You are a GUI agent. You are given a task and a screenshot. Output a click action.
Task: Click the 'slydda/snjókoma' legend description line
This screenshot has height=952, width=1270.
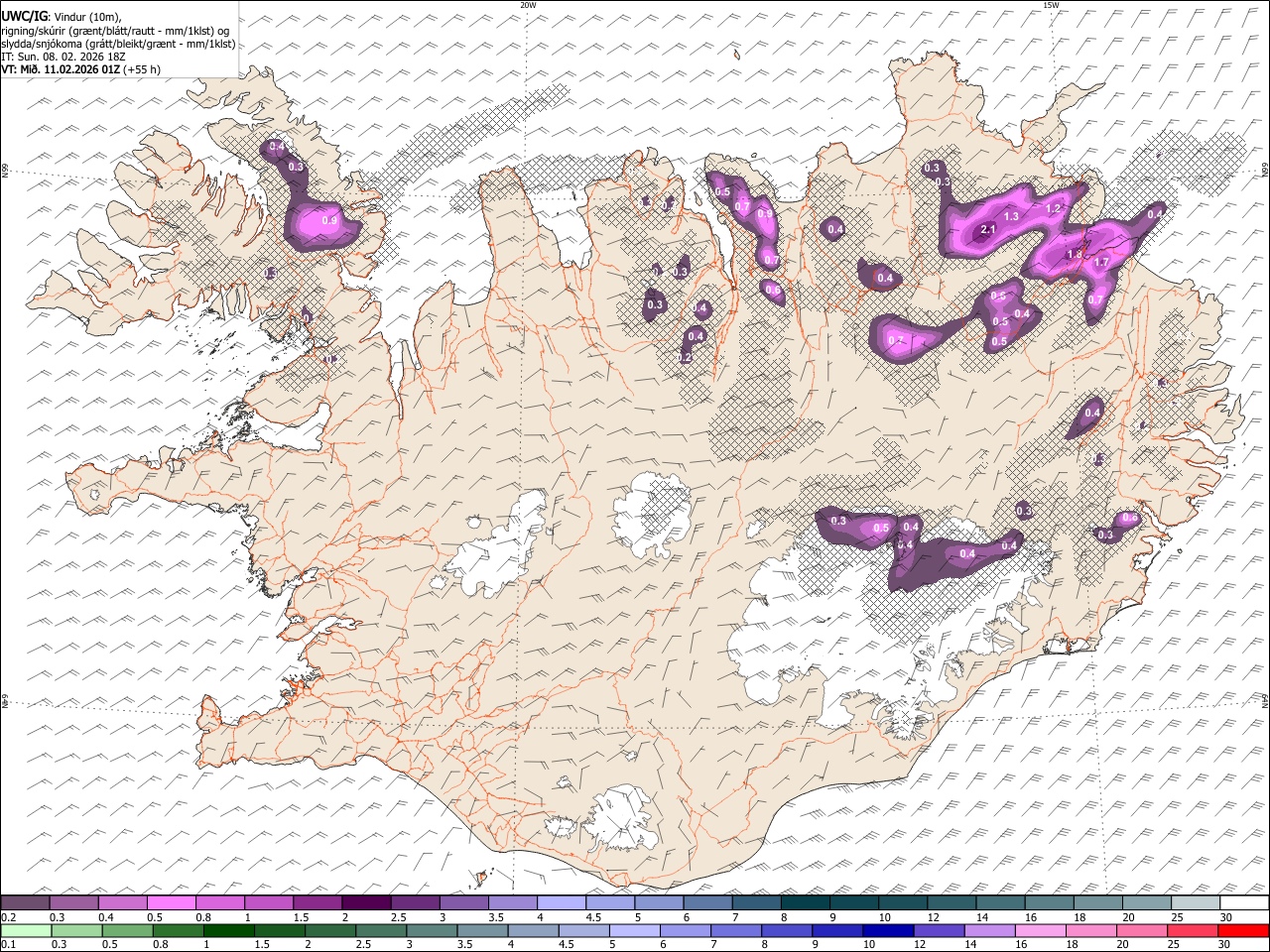pos(118,44)
